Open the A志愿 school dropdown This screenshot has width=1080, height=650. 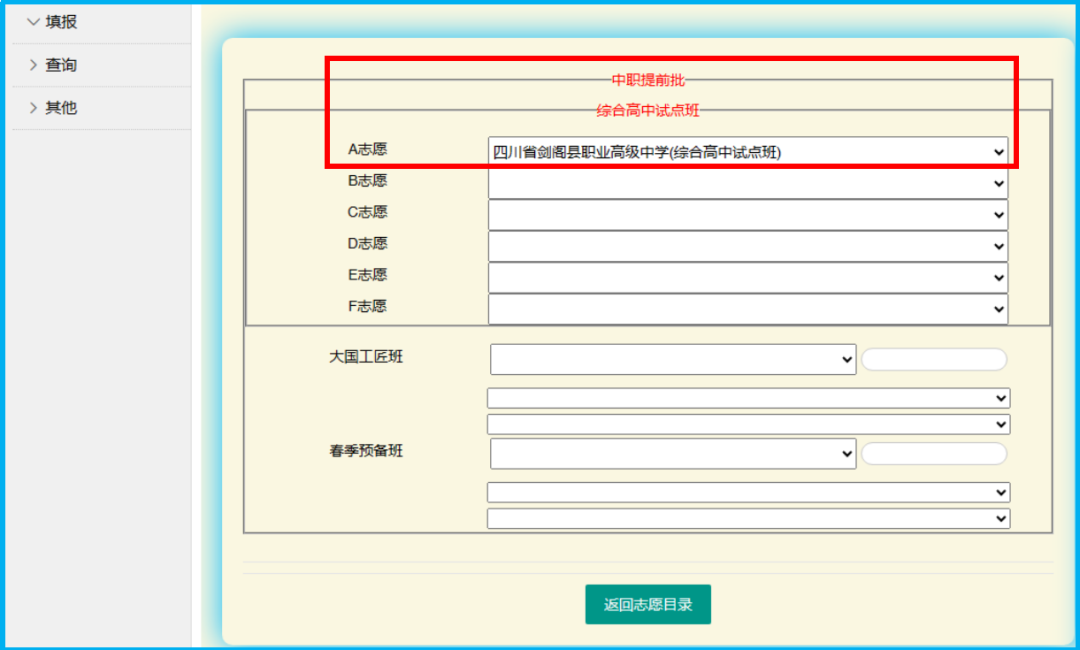click(747, 152)
